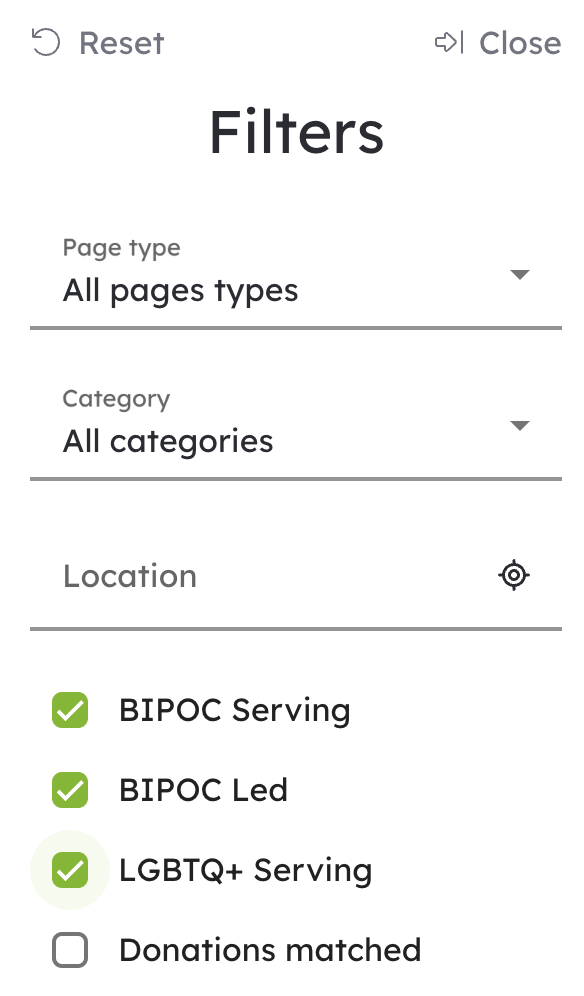Use the crosshair current location icon

coord(514,575)
